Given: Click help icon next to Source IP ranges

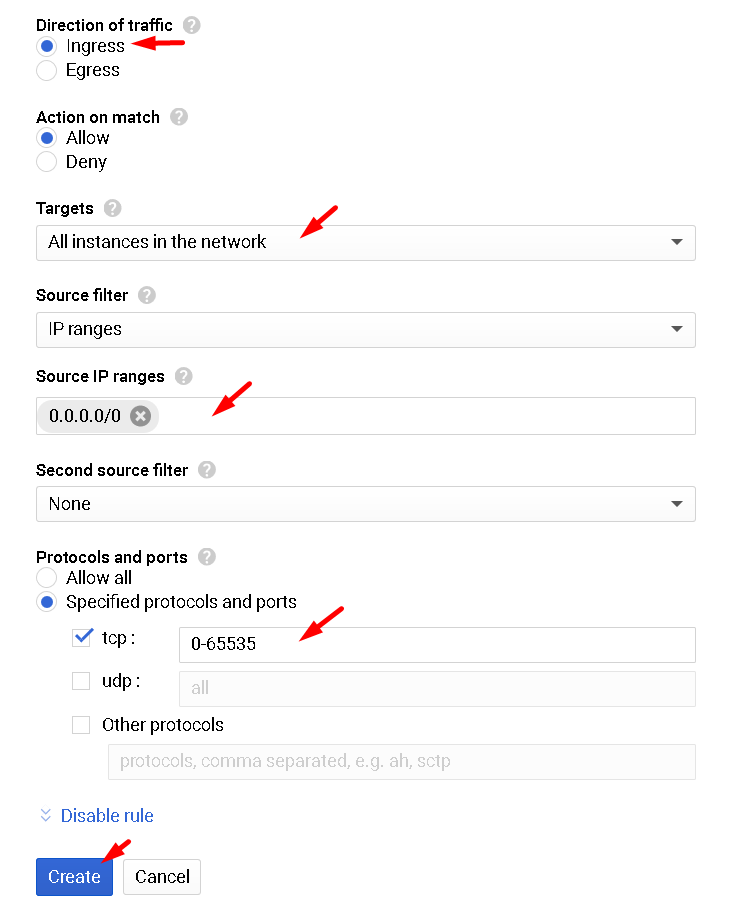Looking at the screenshot, I should (x=183, y=376).
